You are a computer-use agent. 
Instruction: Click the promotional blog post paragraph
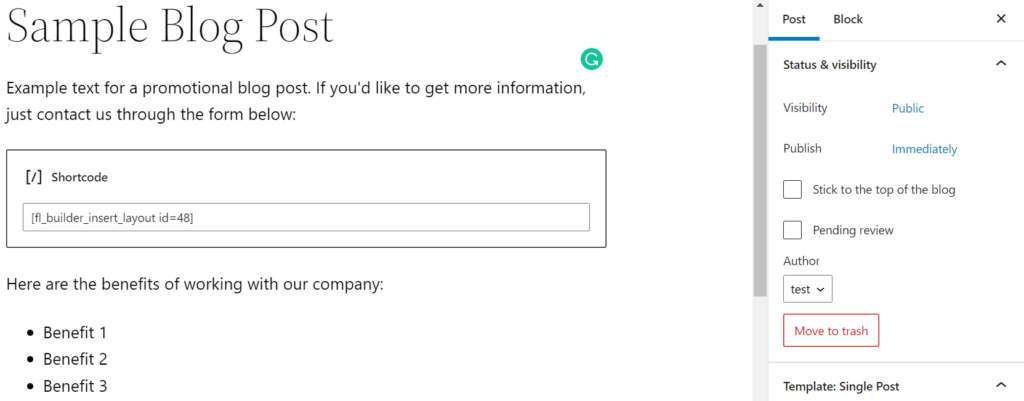[295, 101]
